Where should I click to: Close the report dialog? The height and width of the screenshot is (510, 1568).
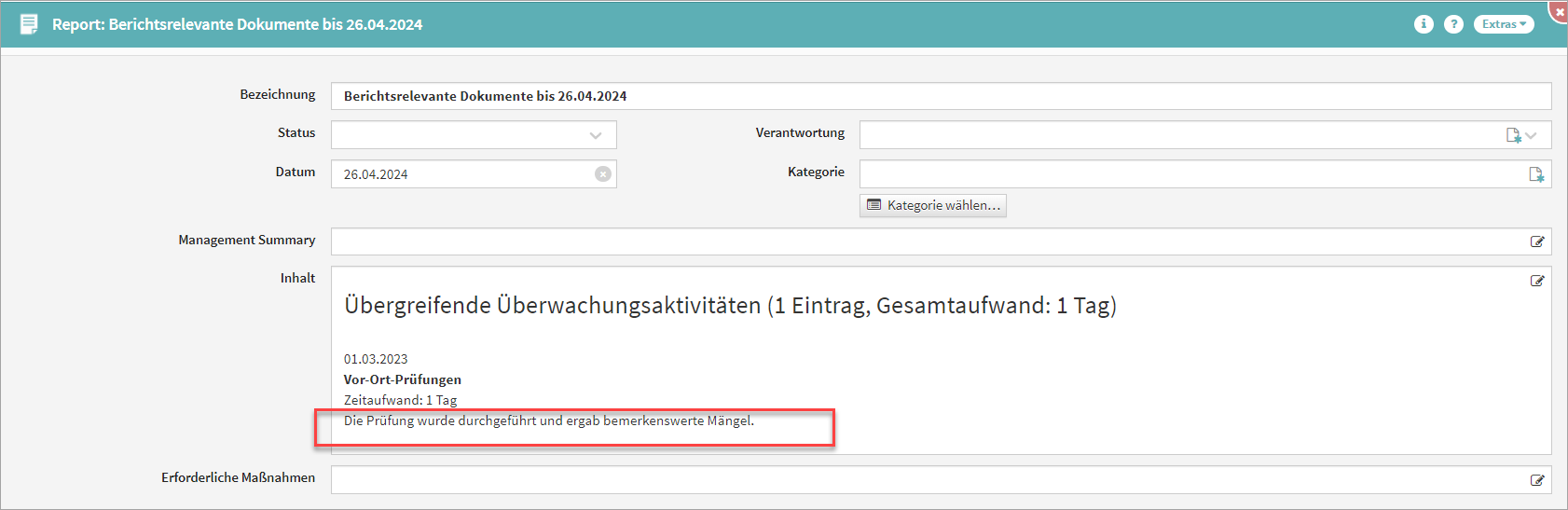[x=1560, y=11]
